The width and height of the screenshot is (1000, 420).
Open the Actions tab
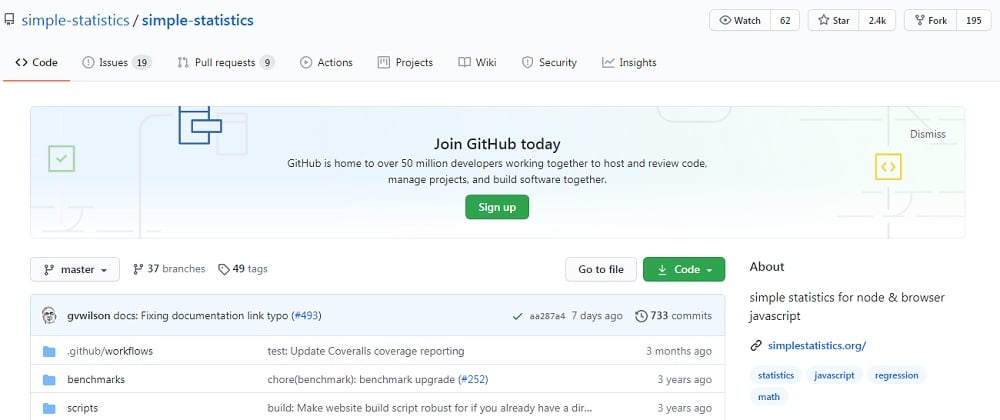pos(326,62)
